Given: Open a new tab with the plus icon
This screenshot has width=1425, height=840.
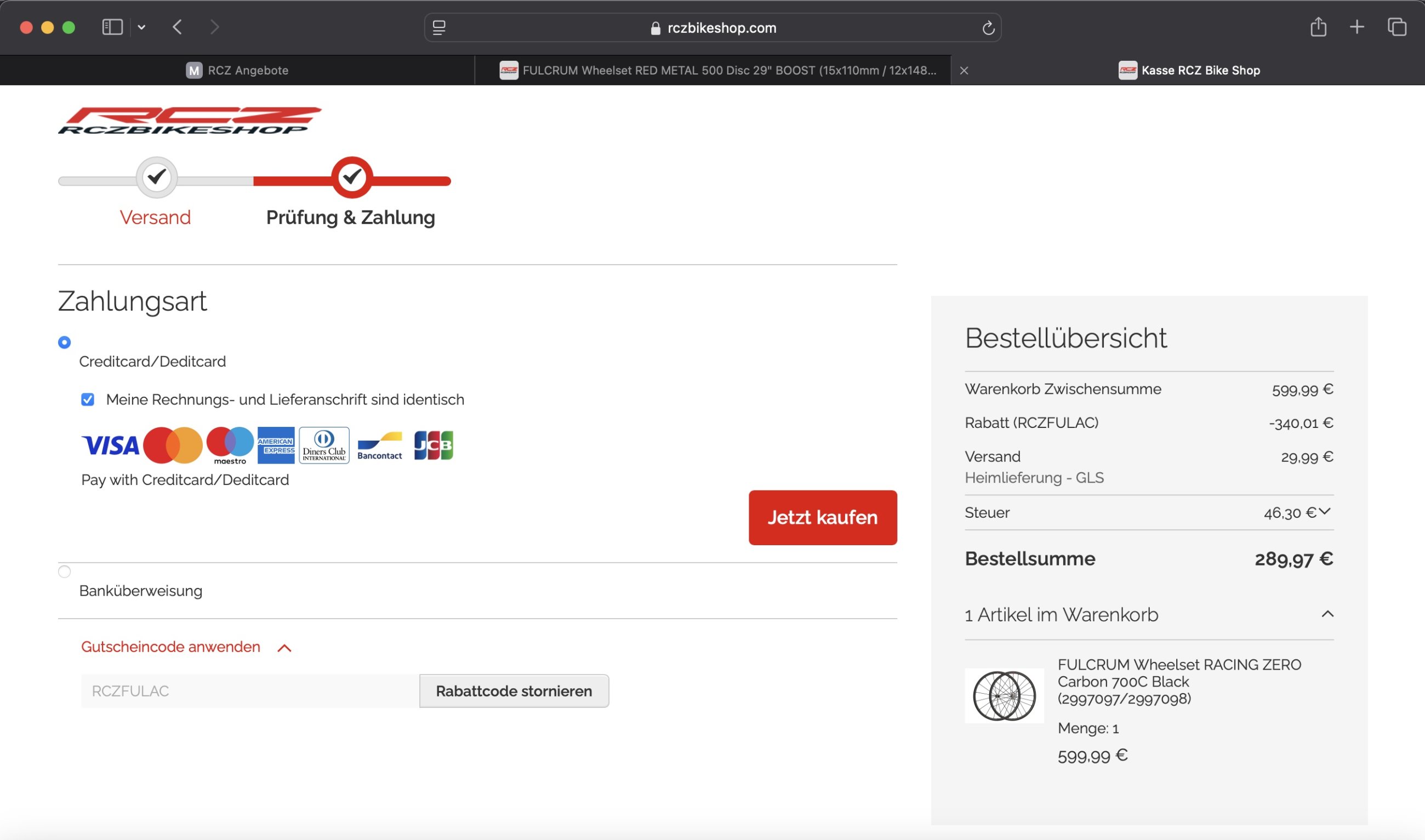Looking at the screenshot, I should click(1356, 27).
